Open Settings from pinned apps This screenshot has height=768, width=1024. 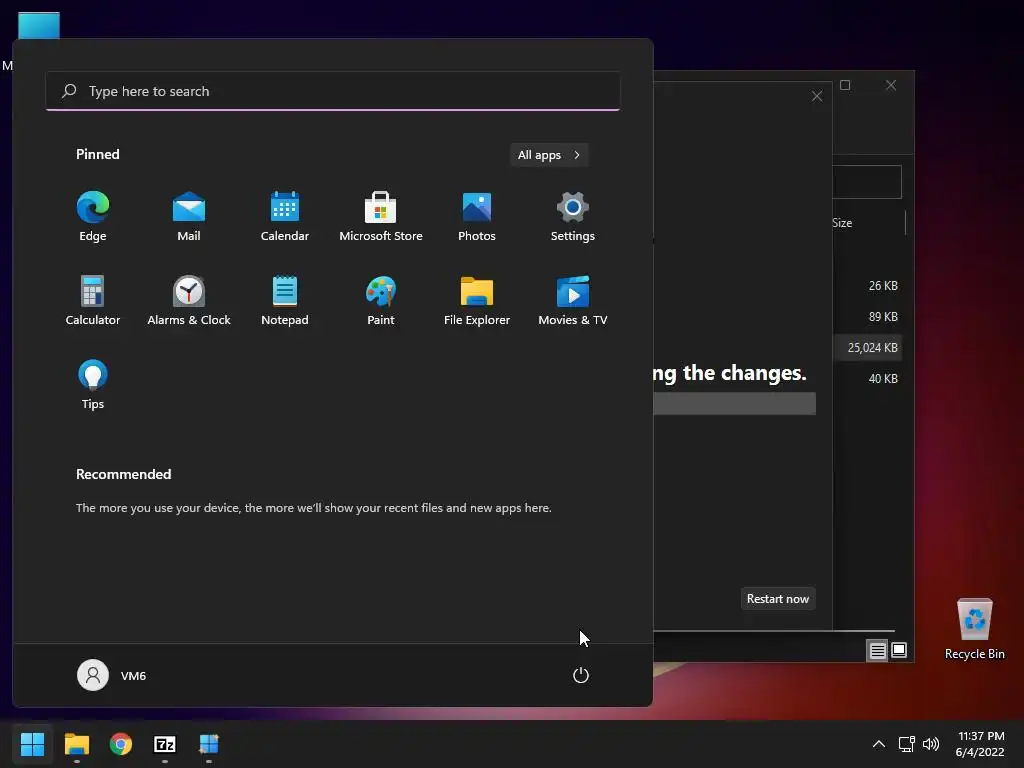coord(573,217)
